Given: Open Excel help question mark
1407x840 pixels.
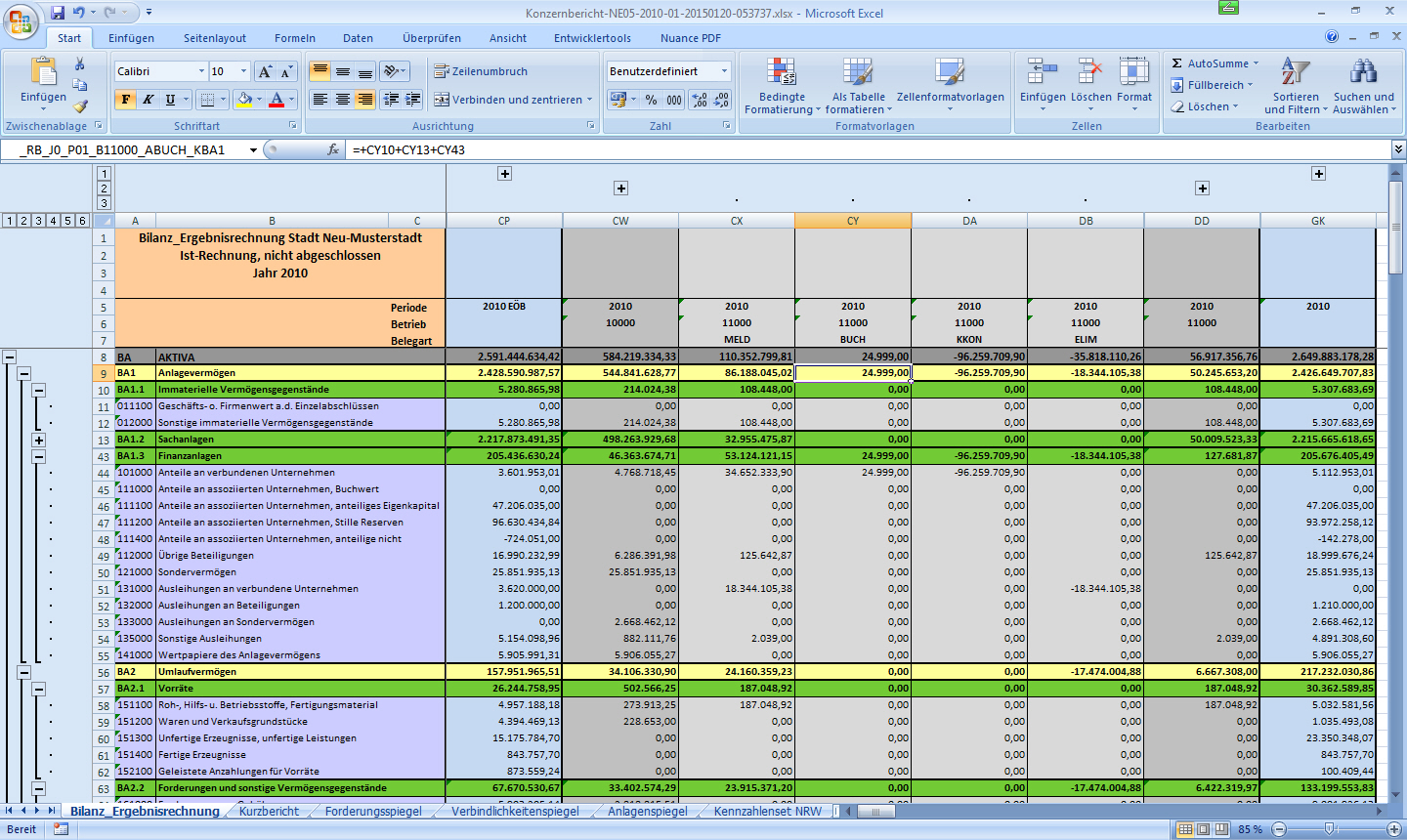Looking at the screenshot, I should pyautogui.click(x=1332, y=37).
